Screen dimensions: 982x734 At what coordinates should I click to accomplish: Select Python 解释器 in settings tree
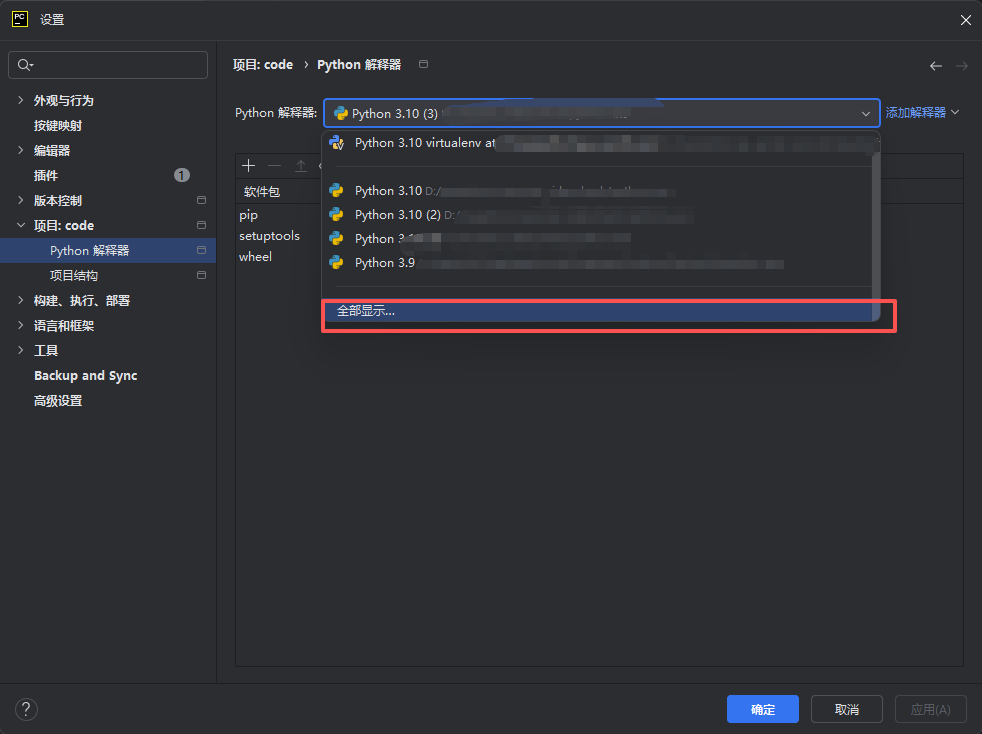pos(108,251)
